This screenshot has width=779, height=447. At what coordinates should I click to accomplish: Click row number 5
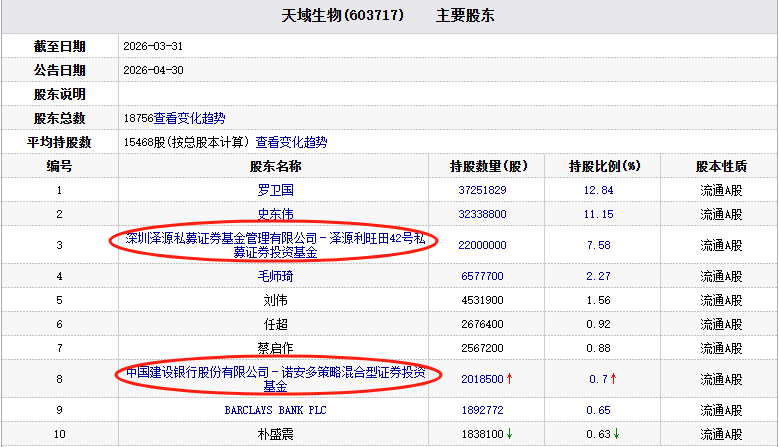tap(59, 300)
